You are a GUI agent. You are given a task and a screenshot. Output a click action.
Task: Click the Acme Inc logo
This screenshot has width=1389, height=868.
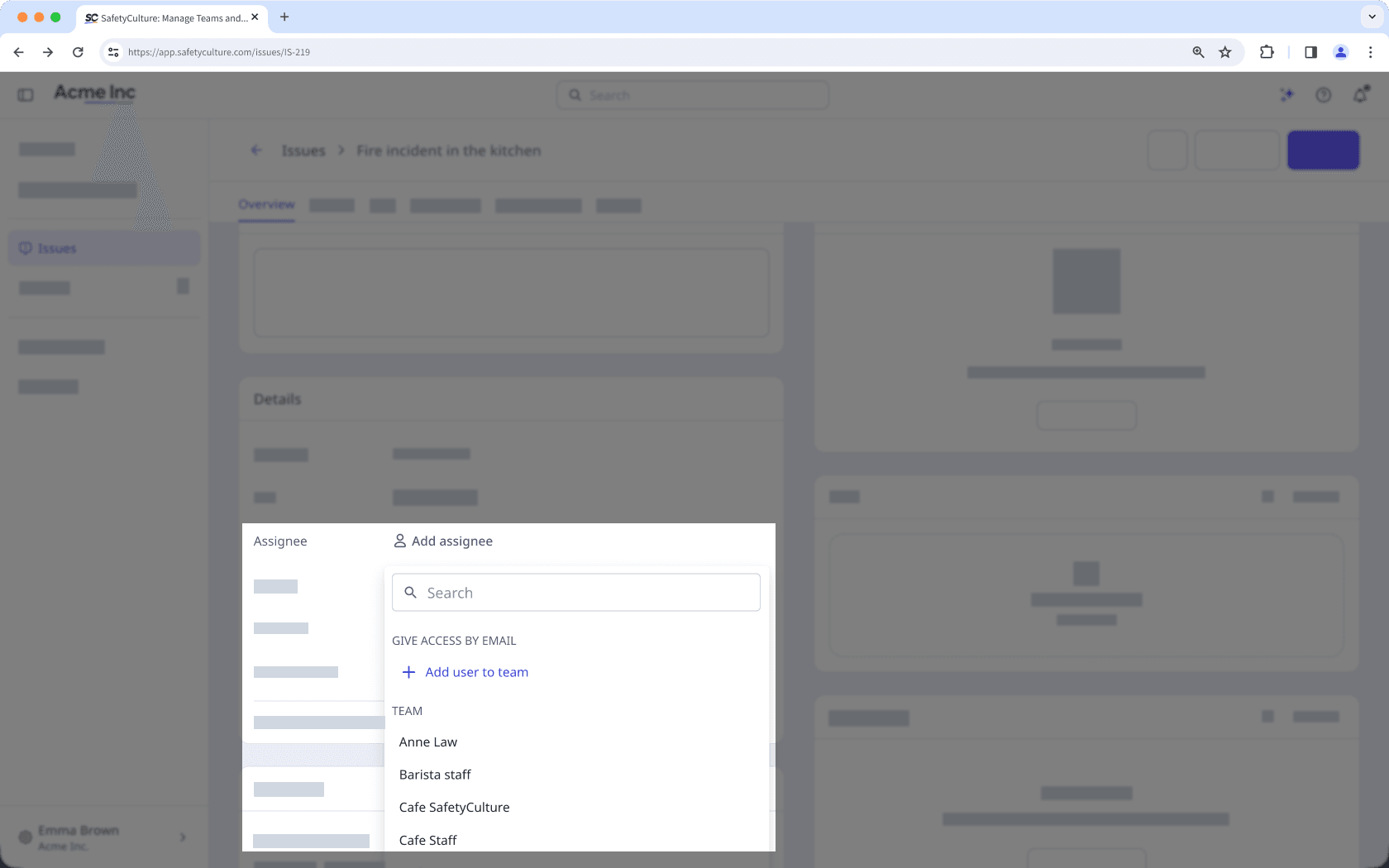(x=93, y=93)
